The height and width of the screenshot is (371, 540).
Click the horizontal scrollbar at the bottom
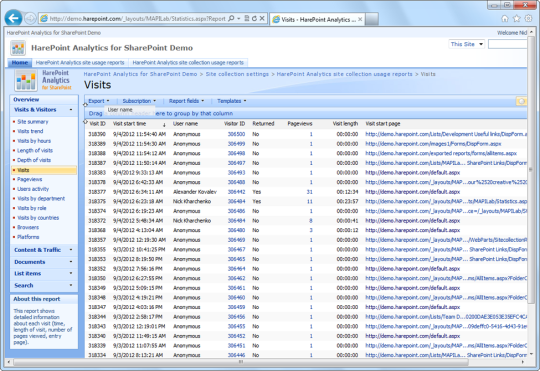coord(241,362)
